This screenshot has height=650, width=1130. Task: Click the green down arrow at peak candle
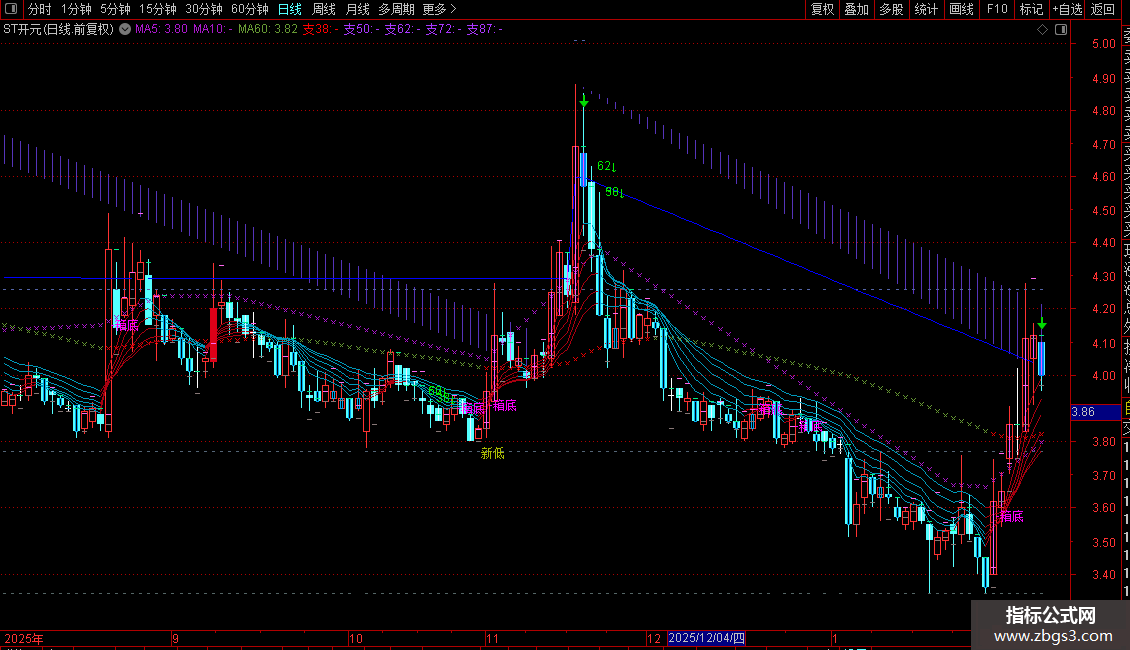point(584,102)
